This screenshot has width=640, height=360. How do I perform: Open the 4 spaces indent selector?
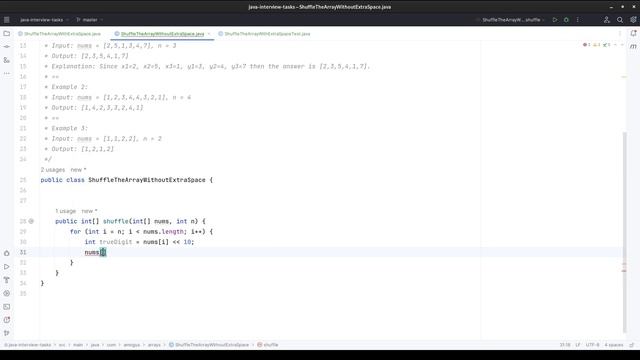(x=613, y=345)
